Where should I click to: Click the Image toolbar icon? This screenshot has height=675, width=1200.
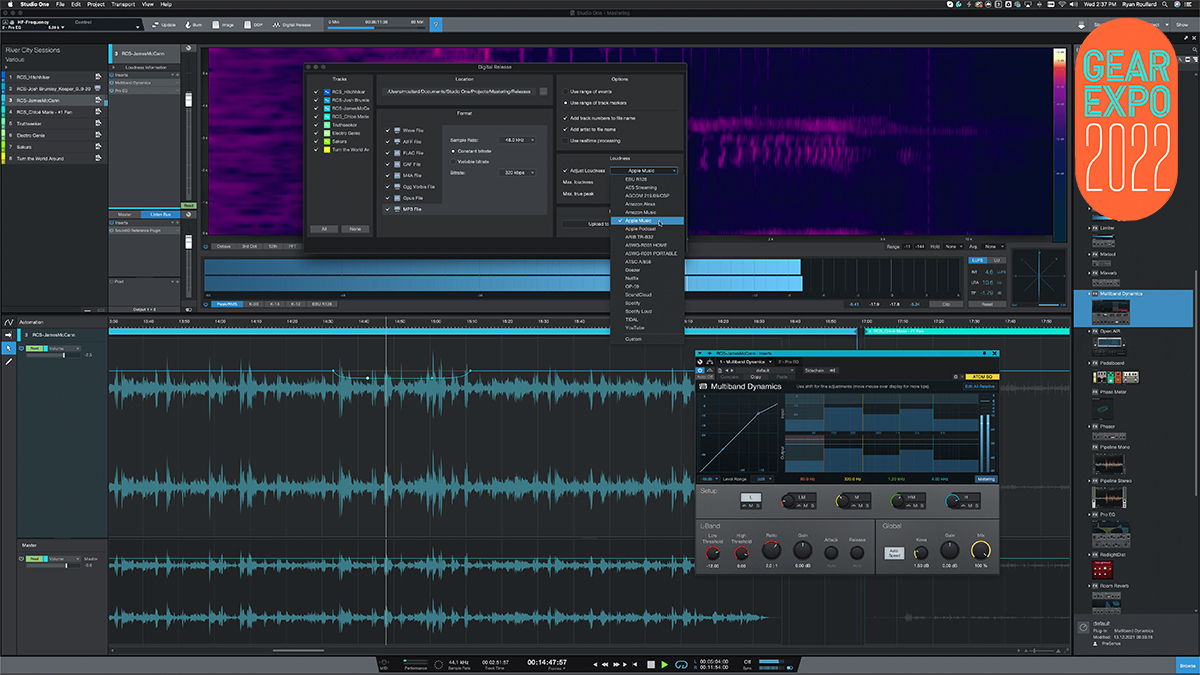214,24
